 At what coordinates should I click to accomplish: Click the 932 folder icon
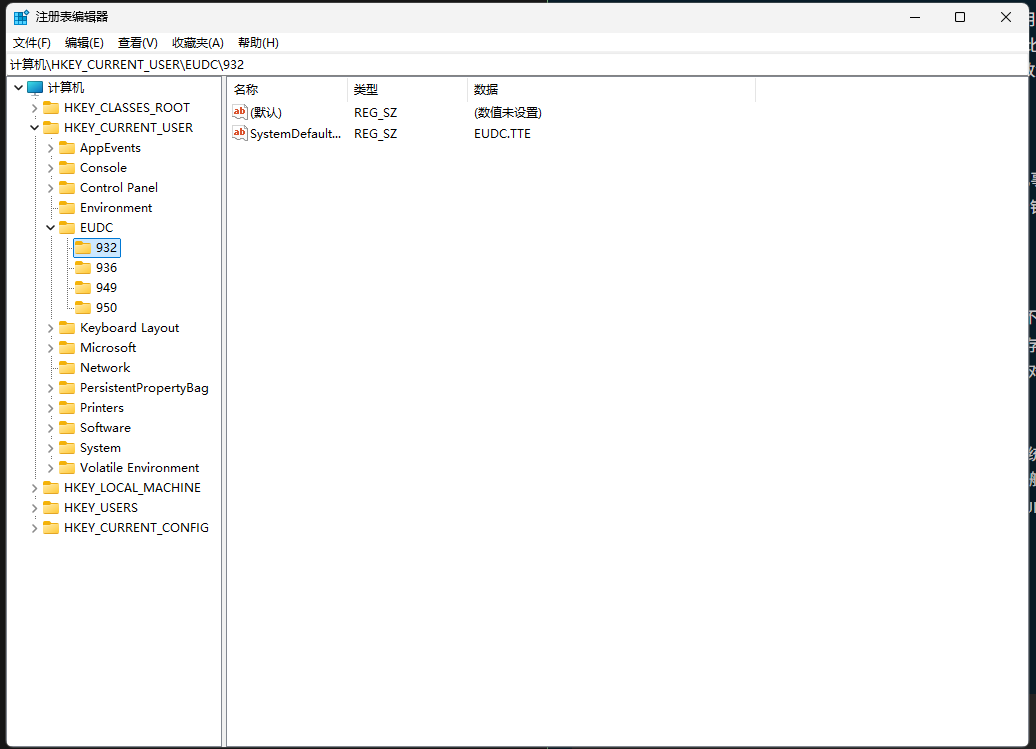tap(83, 248)
